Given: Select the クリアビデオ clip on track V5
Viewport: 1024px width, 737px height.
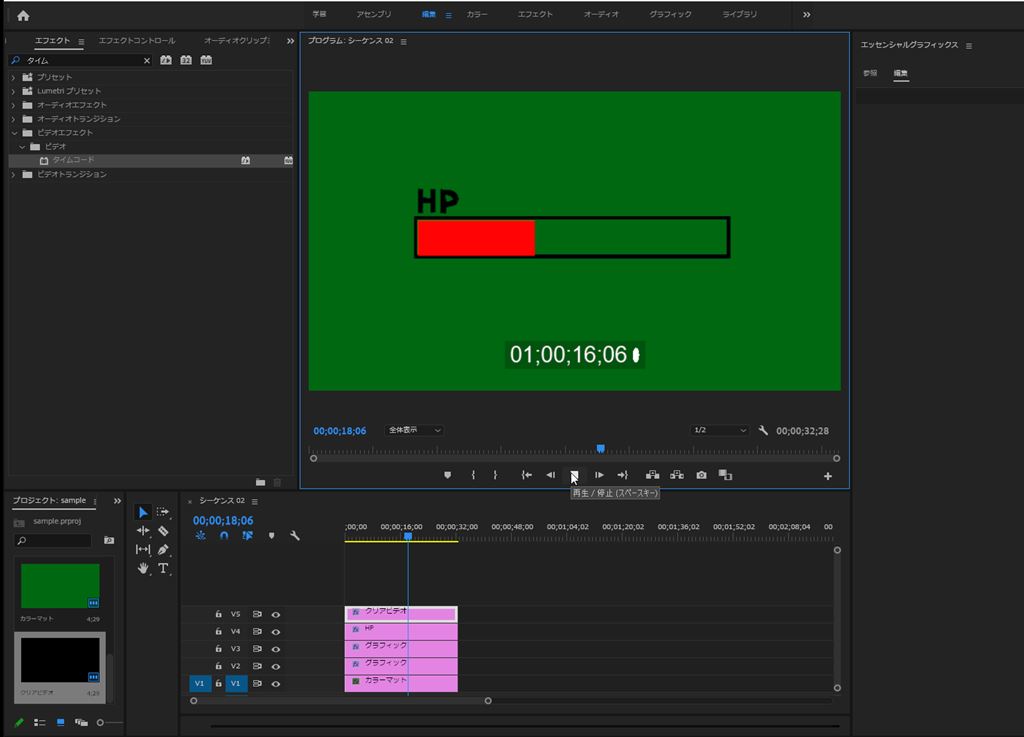Looking at the screenshot, I should [400, 614].
